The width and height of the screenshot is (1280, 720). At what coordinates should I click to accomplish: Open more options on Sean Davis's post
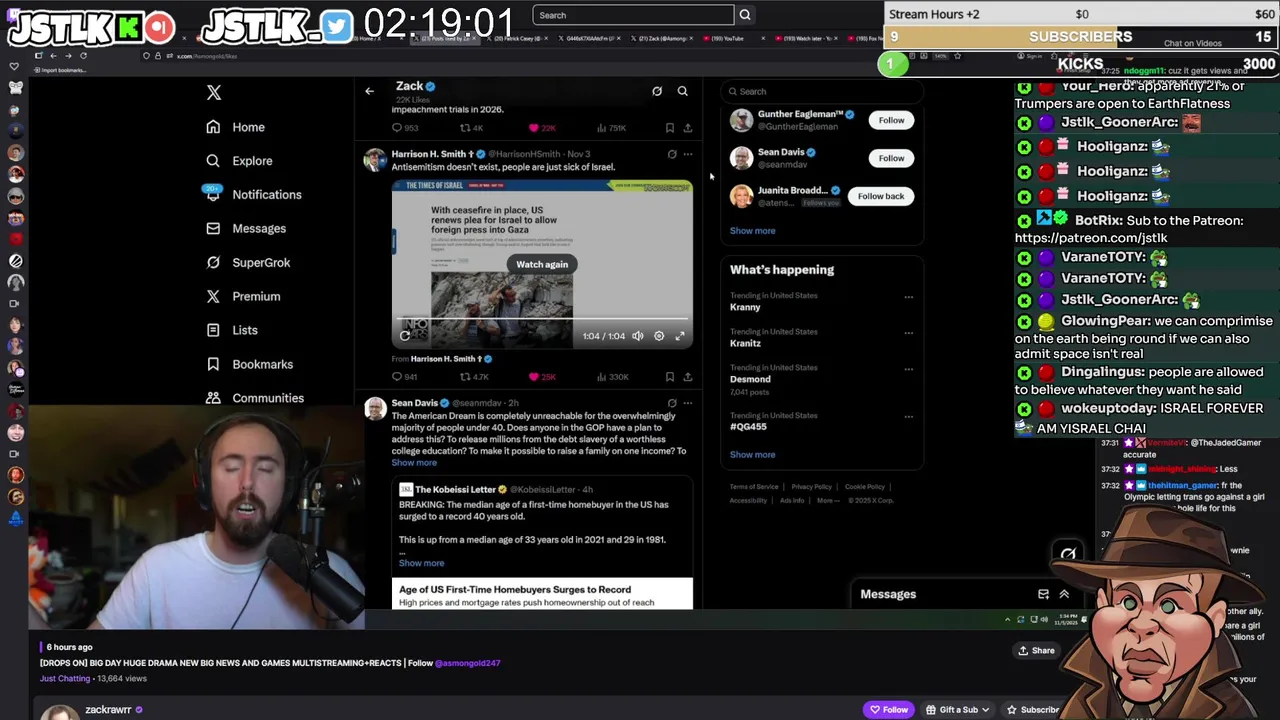tap(688, 403)
